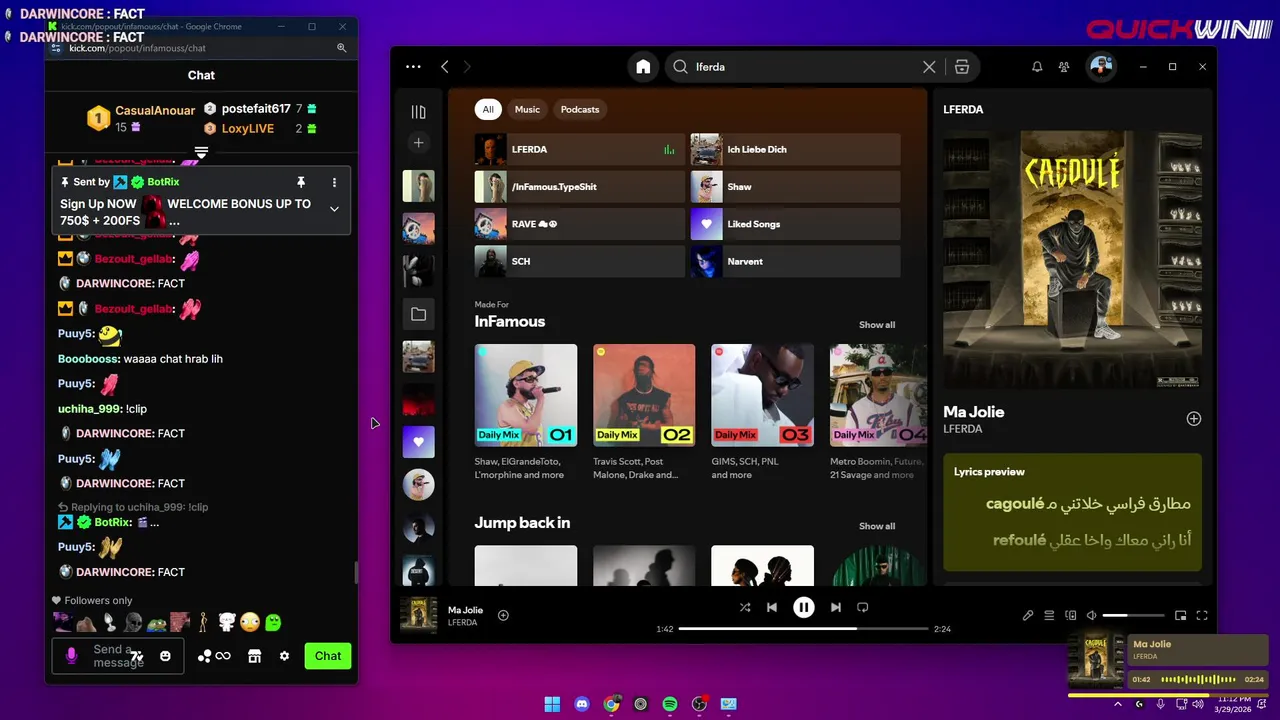Viewport: 1280px width, 720px height.
Task: Open the Liked Songs shortcut tile
Action: click(796, 224)
